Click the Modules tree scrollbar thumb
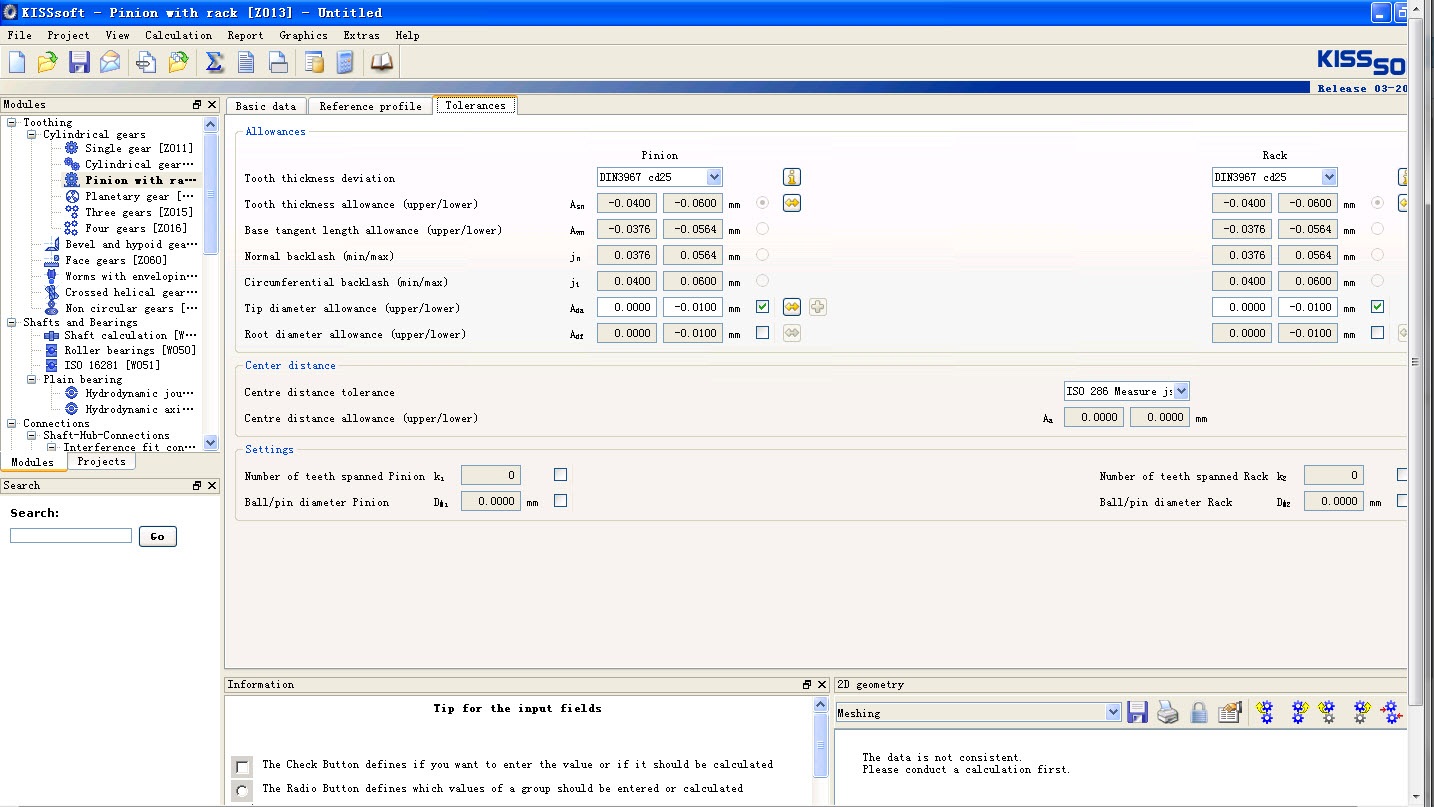Image resolution: width=1434 pixels, height=807 pixels. point(210,192)
